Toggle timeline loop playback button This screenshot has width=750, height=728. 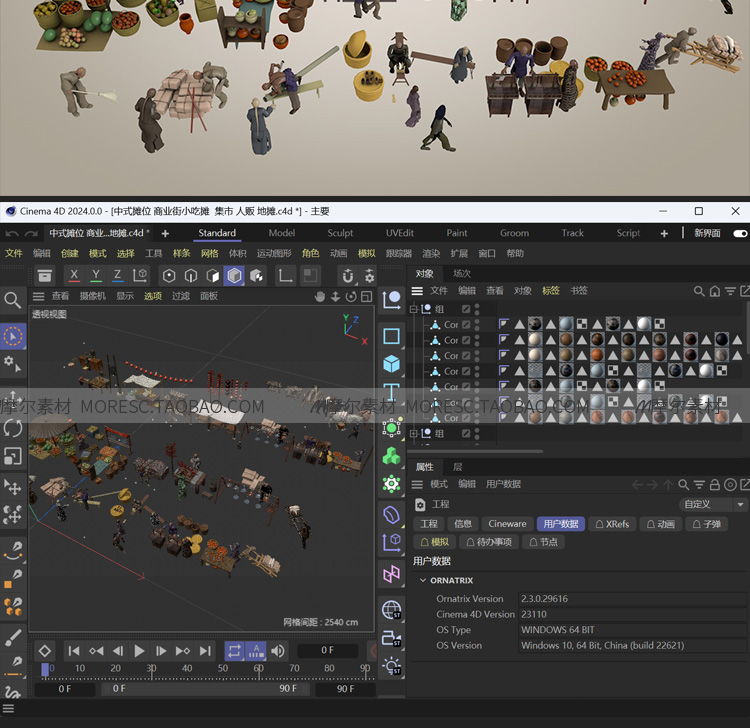234,651
